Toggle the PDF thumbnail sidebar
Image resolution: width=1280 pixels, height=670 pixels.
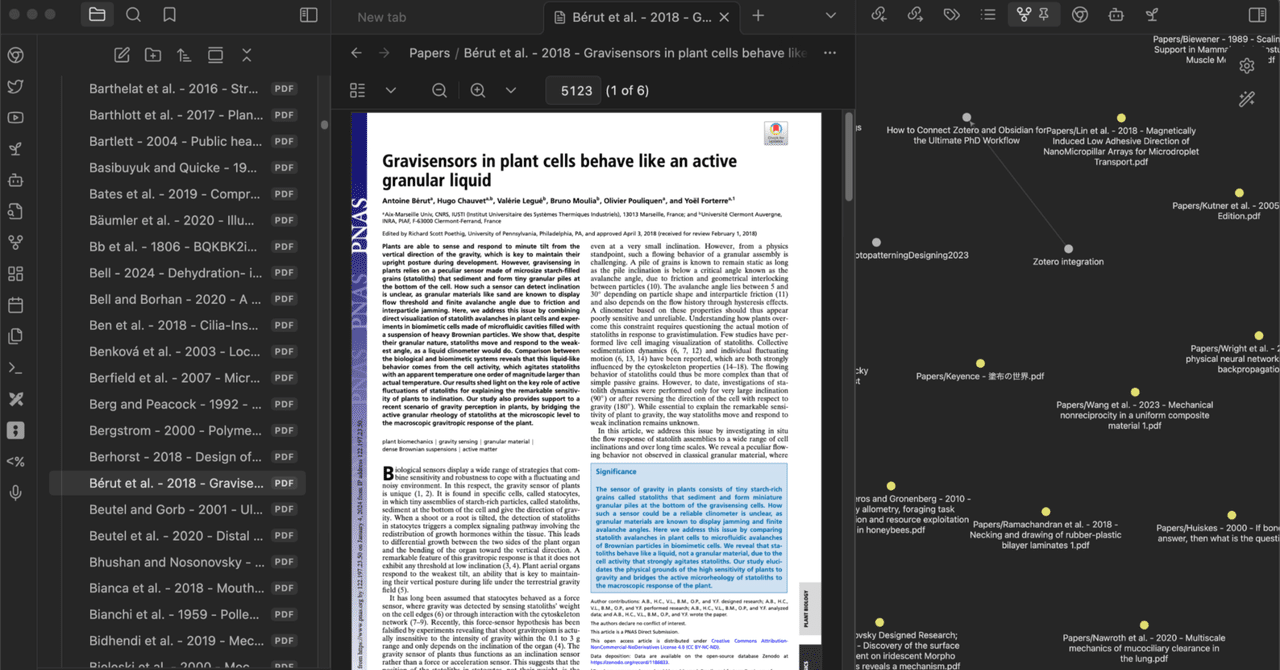click(358, 90)
